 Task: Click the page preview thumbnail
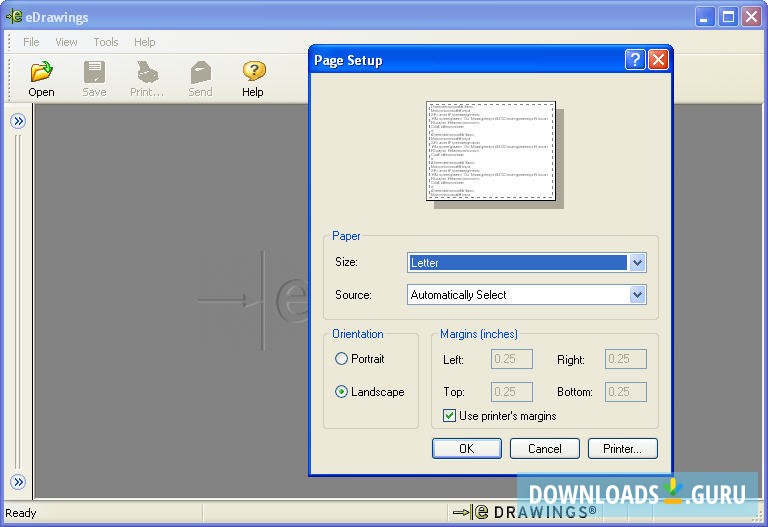coord(491,151)
